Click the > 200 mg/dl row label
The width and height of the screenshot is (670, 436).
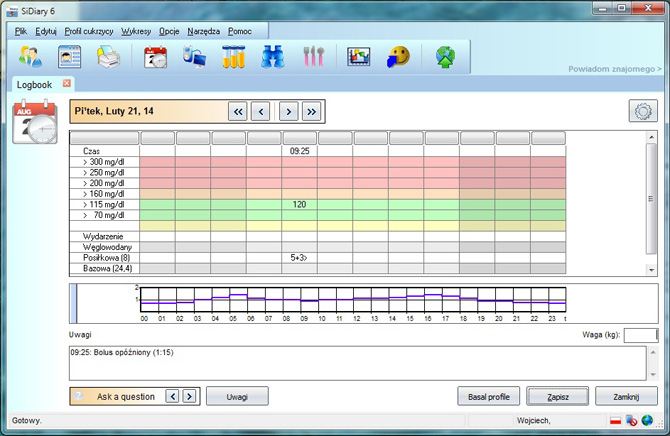pyautogui.click(x=104, y=183)
